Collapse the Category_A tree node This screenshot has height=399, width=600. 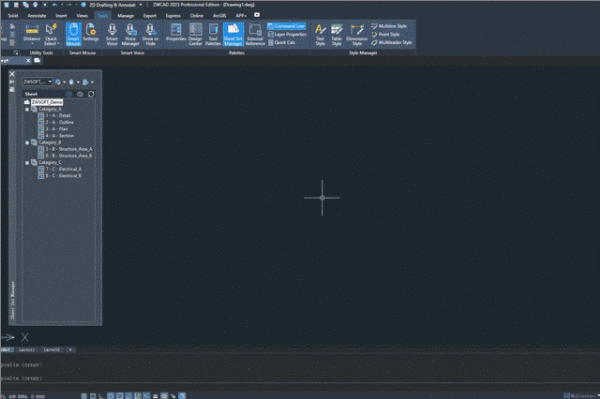tap(27, 109)
